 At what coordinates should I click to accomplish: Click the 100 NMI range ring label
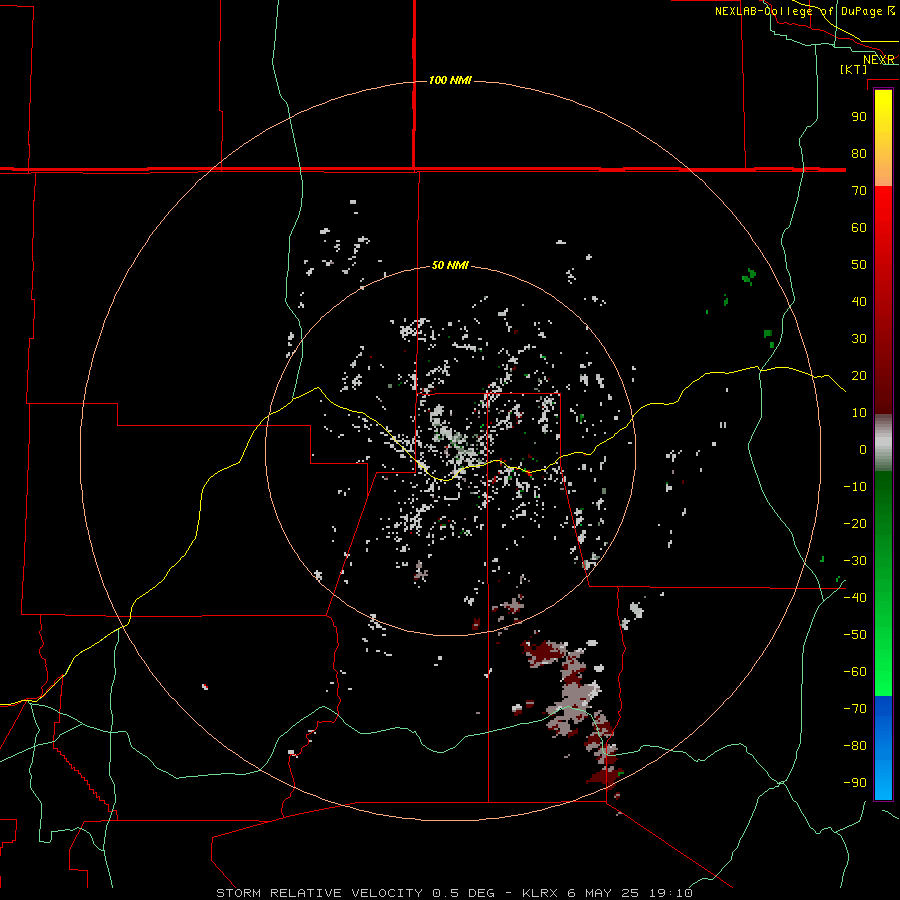[450, 80]
